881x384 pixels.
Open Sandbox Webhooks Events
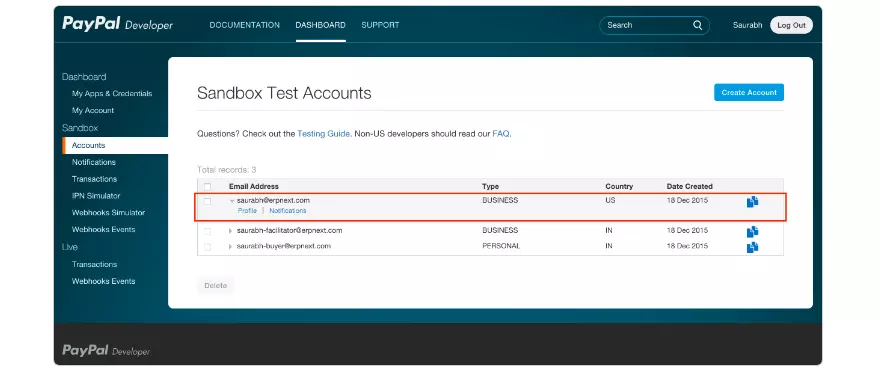[103, 230]
